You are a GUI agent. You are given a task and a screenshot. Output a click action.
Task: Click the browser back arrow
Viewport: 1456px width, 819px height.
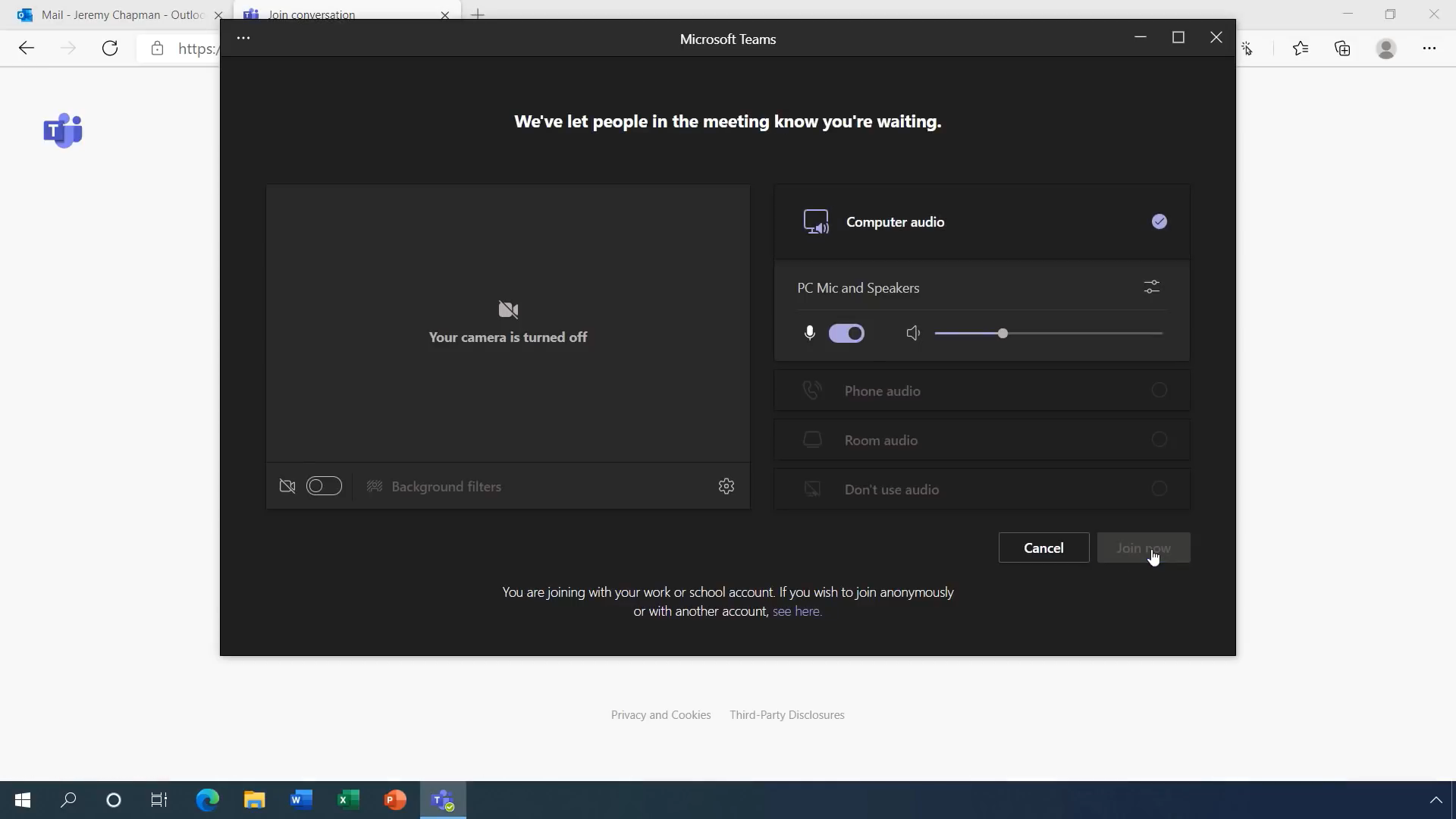pyautogui.click(x=27, y=49)
